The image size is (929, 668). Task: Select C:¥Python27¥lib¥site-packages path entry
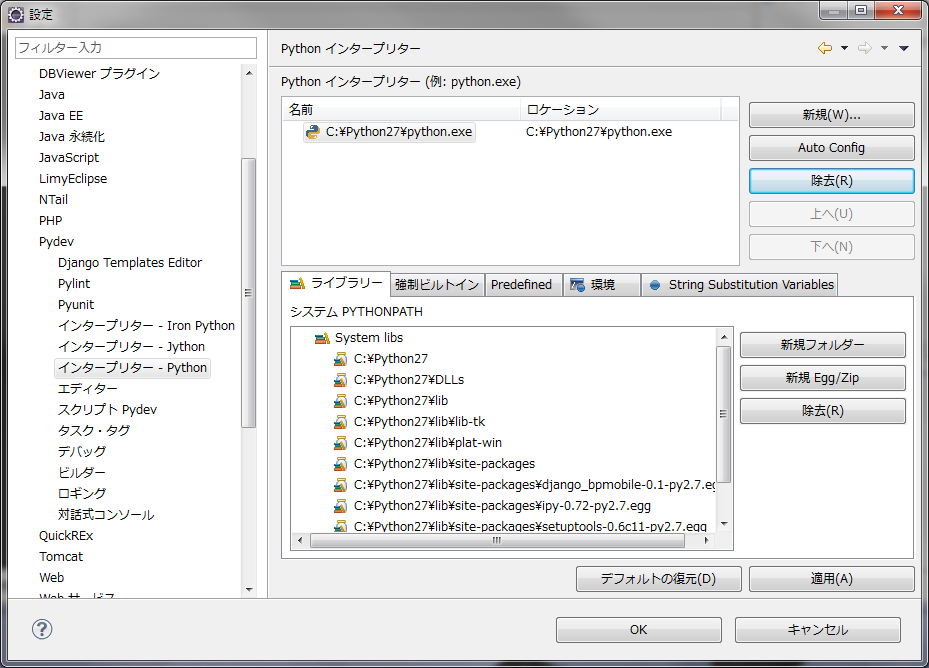(x=444, y=464)
